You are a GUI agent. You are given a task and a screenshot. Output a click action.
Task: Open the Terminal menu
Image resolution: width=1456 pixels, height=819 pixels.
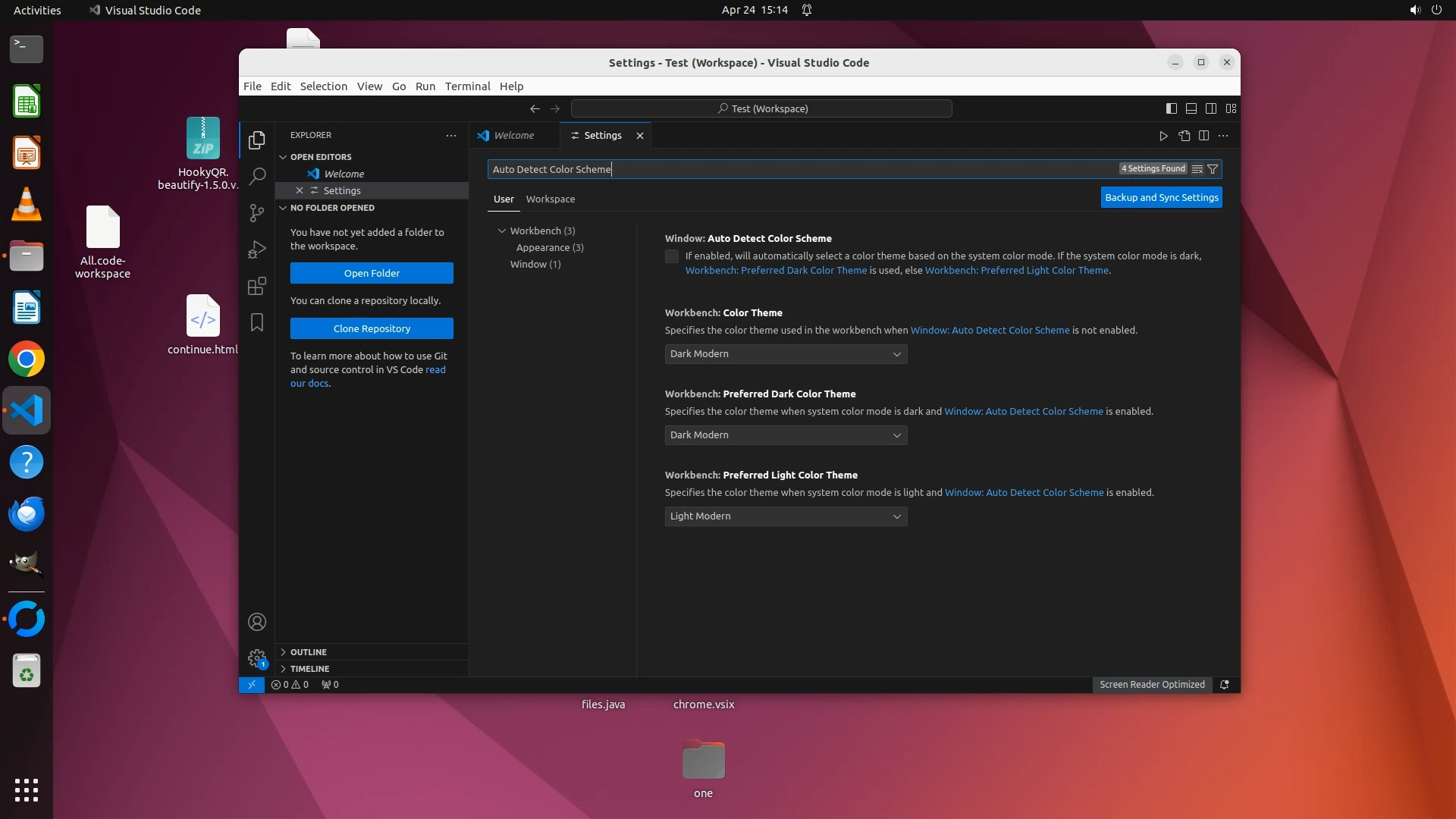pyautogui.click(x=467, y=86)
